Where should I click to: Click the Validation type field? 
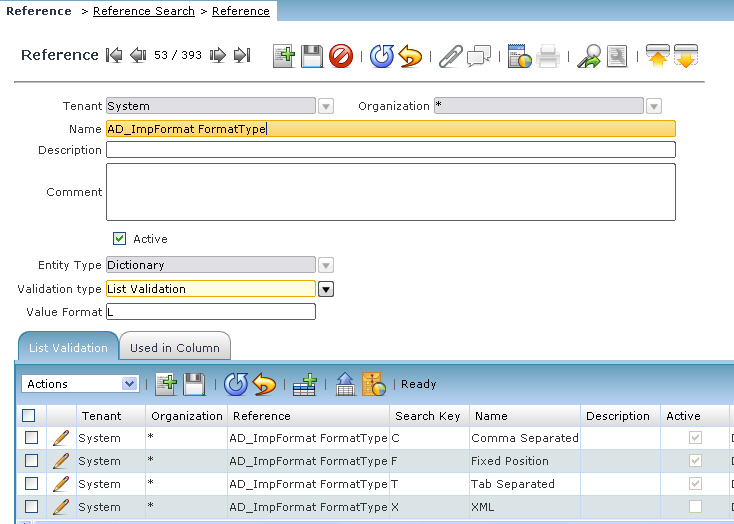(x=211, y=289)
